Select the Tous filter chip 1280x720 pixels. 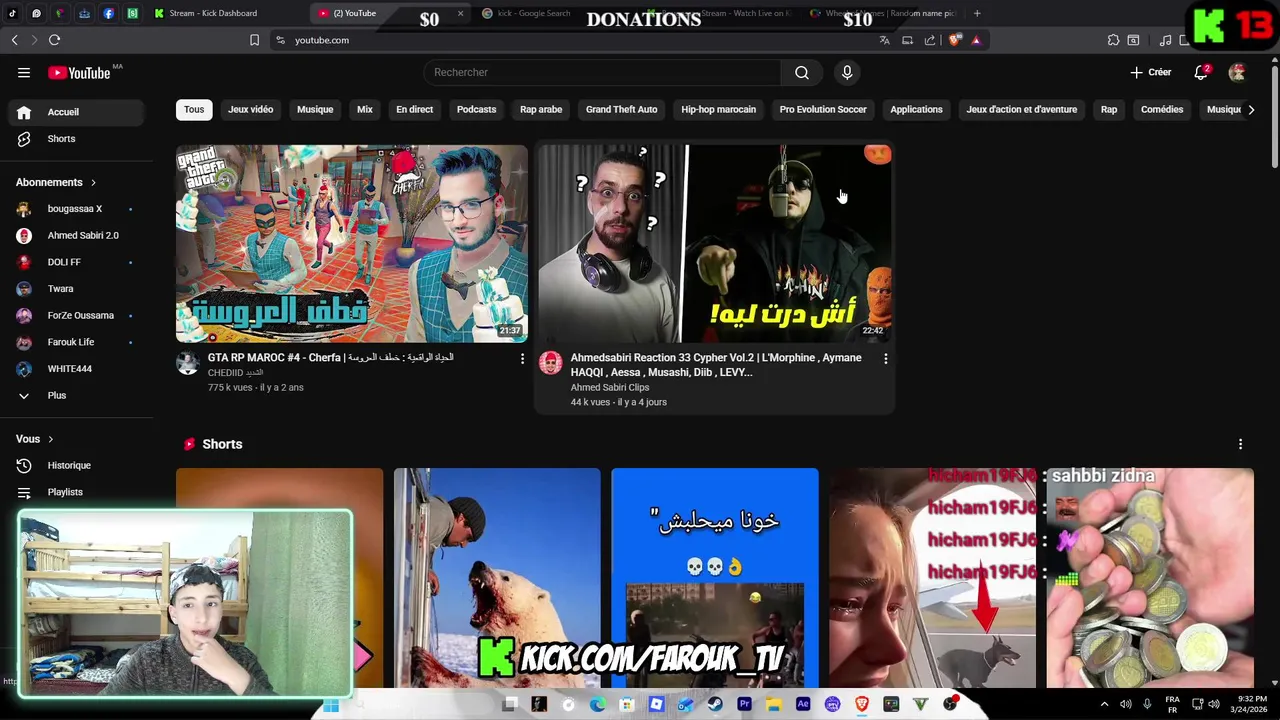194,109
